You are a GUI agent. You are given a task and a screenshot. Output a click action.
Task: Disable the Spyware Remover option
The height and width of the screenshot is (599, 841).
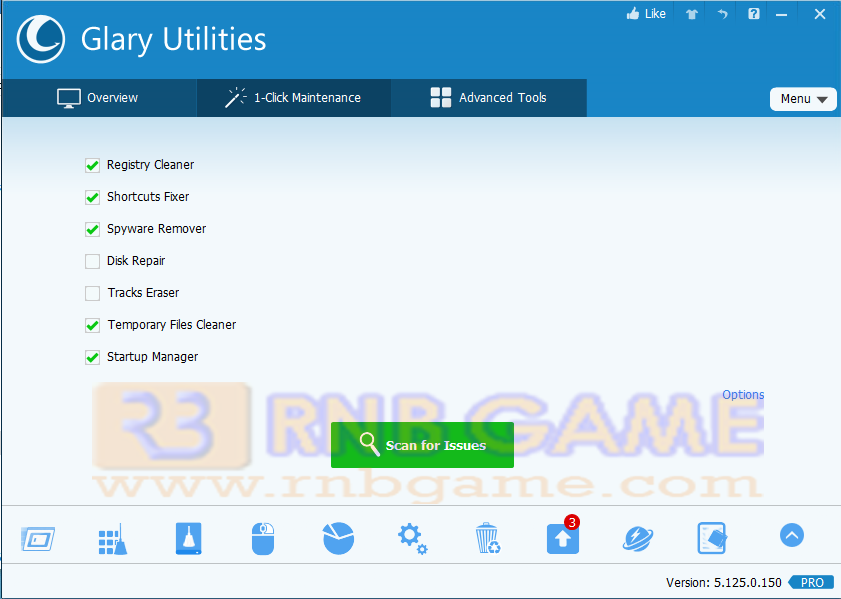click(x=92, y=230)
